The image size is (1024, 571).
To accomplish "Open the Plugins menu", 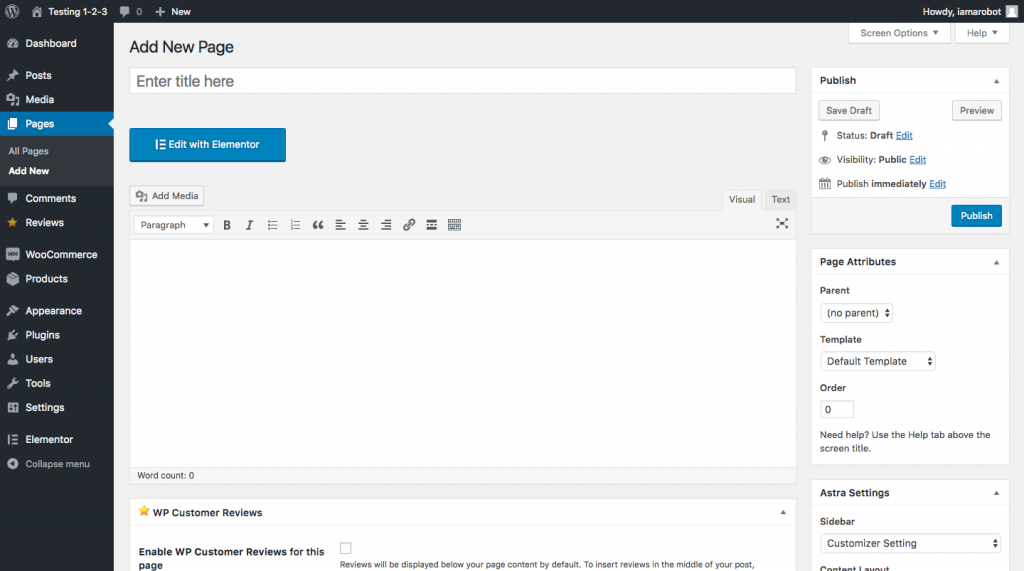I will click(x=57, y=334).
